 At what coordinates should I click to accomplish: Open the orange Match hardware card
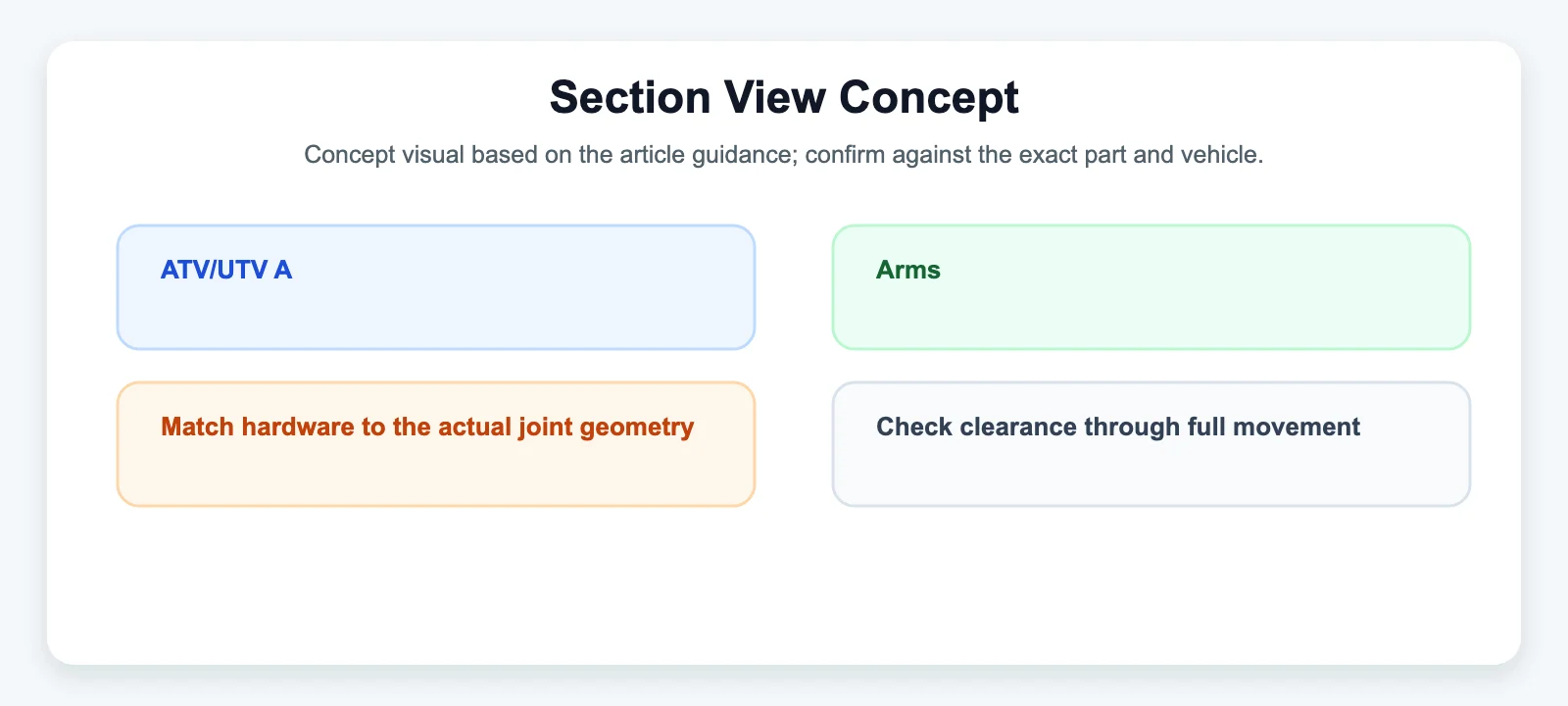436,444
